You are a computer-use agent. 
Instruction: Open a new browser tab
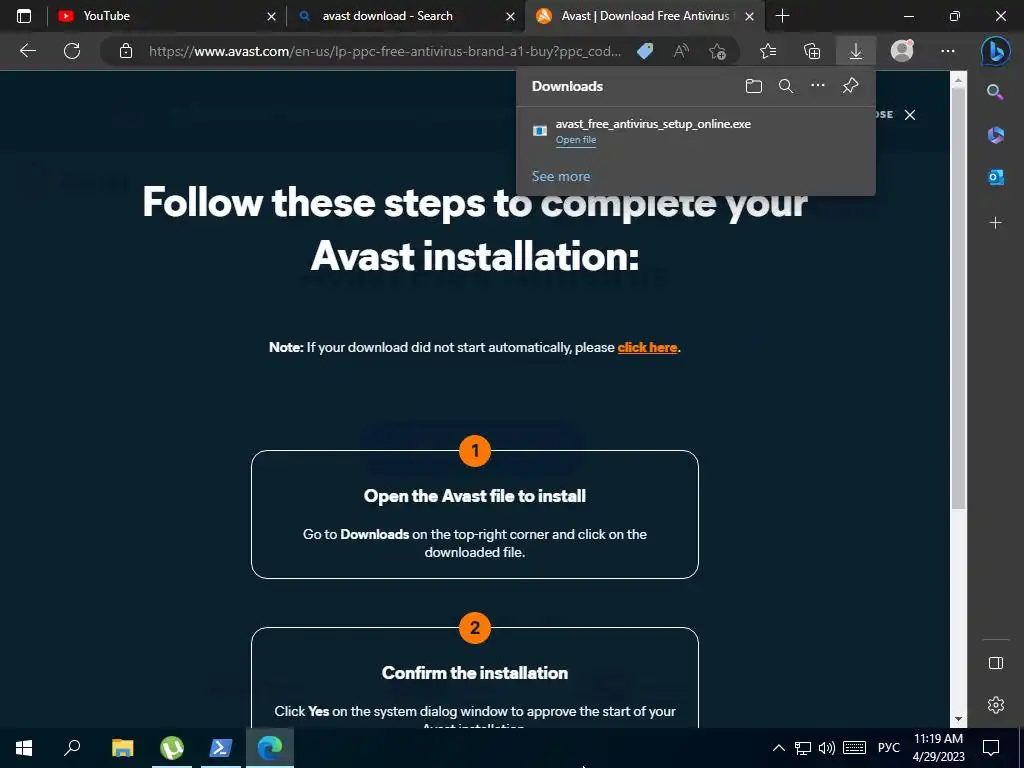point(782,16)
